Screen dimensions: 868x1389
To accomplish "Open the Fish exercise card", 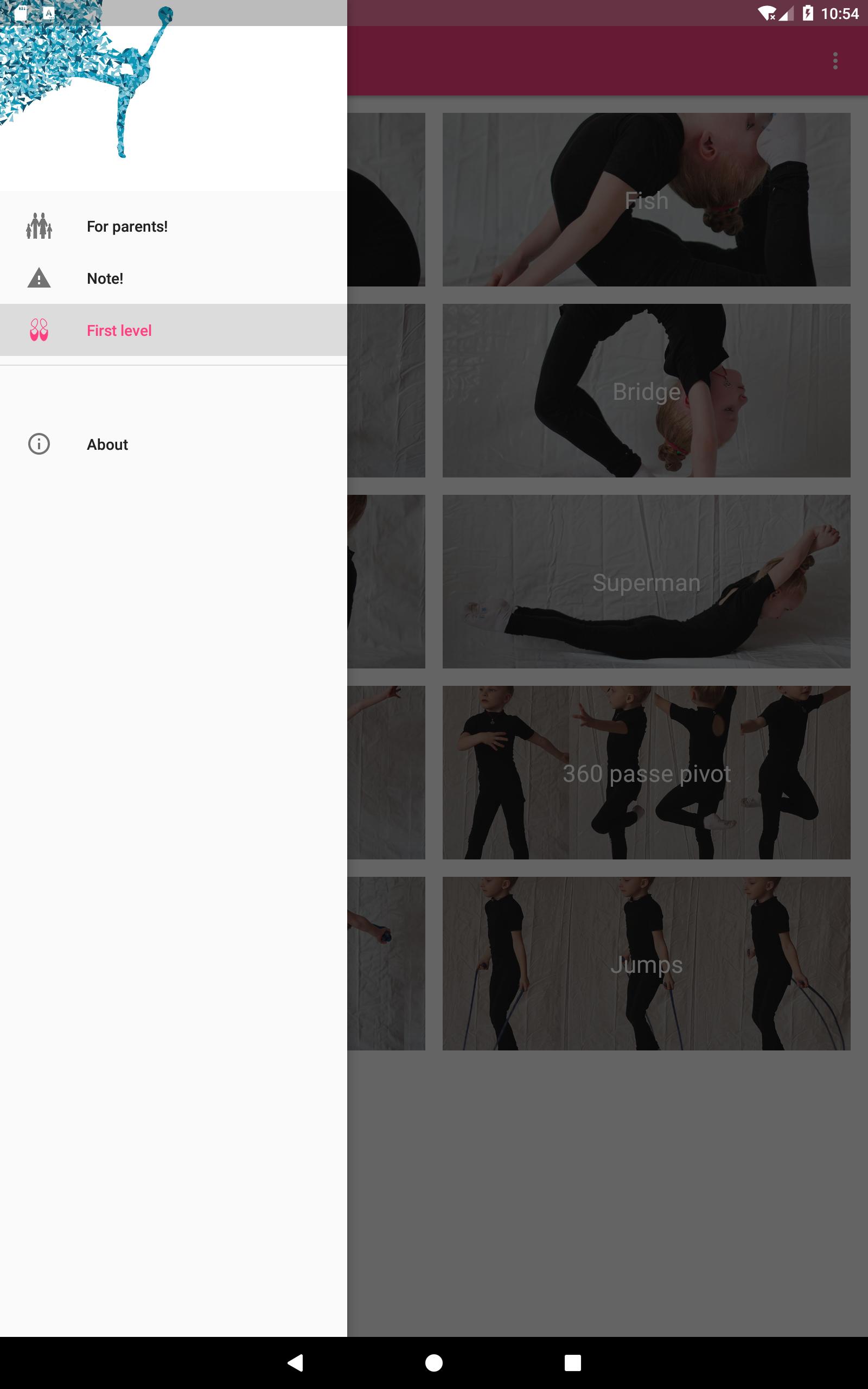I will pyautogui.click(x=647, y=200).
